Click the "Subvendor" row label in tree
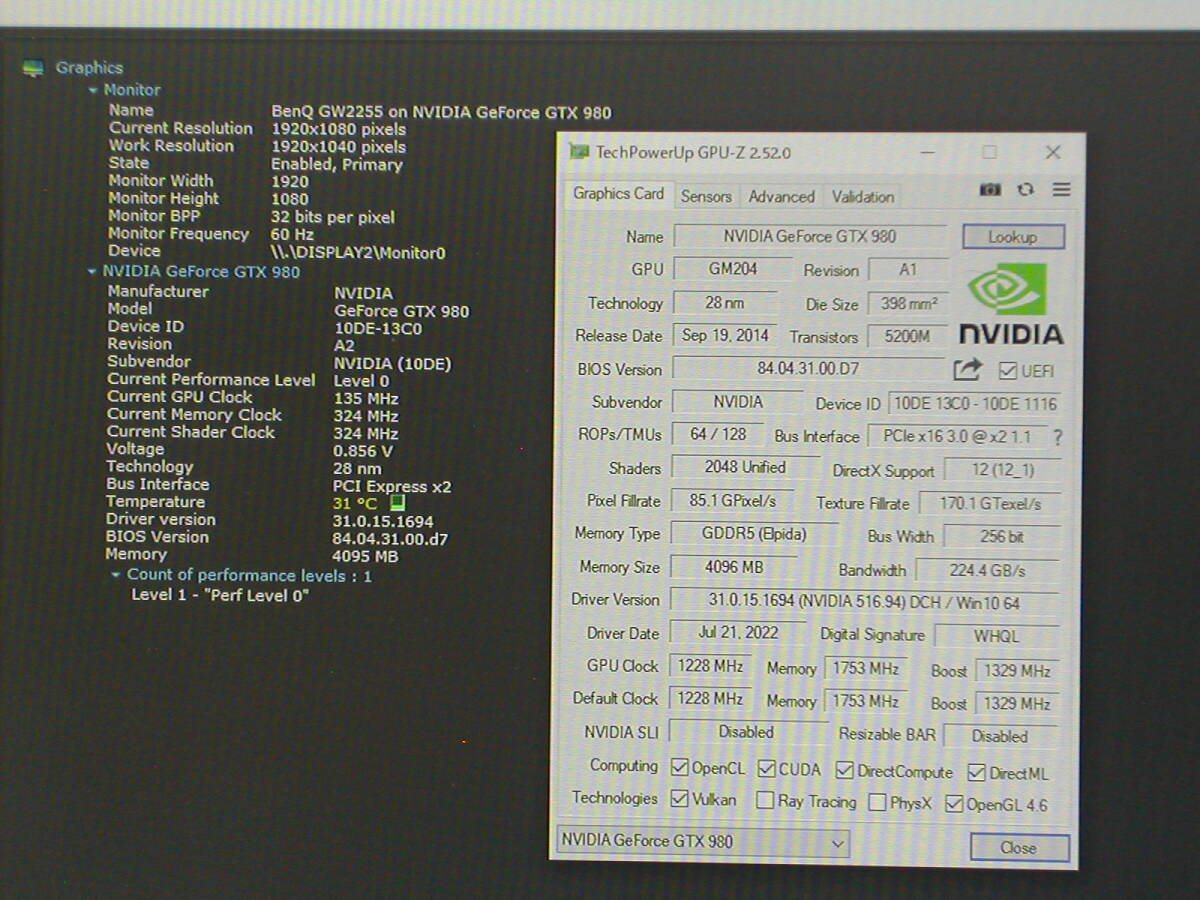 [x=149, y=362]
